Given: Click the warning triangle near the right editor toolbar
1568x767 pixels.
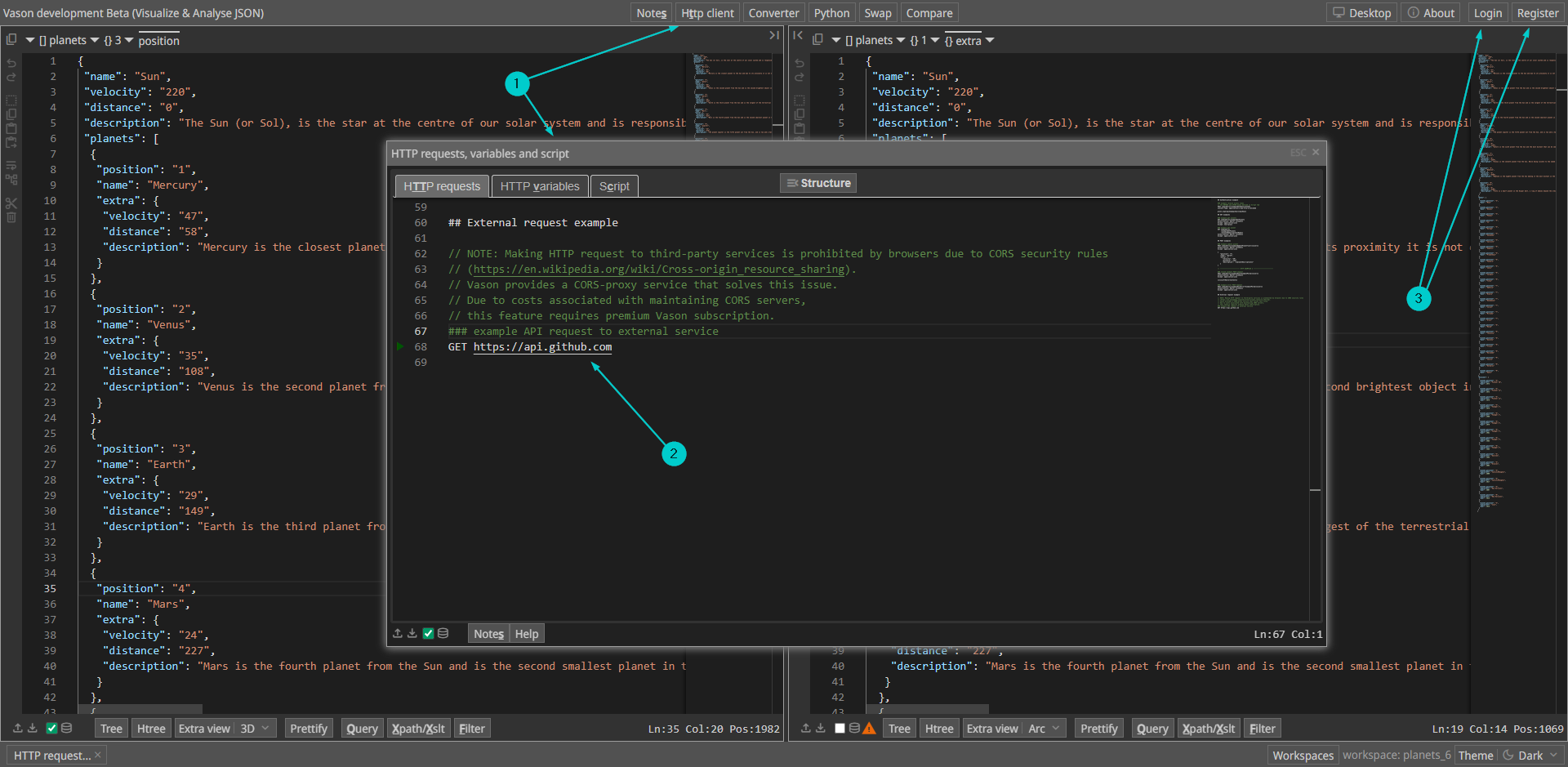Looking at the screenshot, I should tap(869, 729).
